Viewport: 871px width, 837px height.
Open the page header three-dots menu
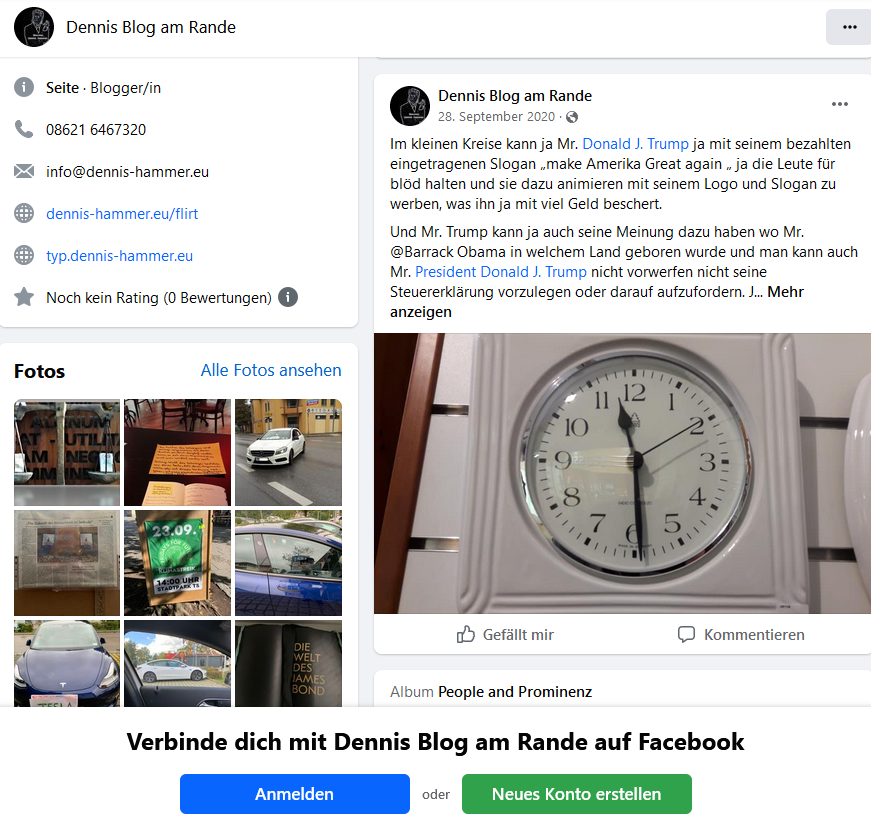coord(849,27)
